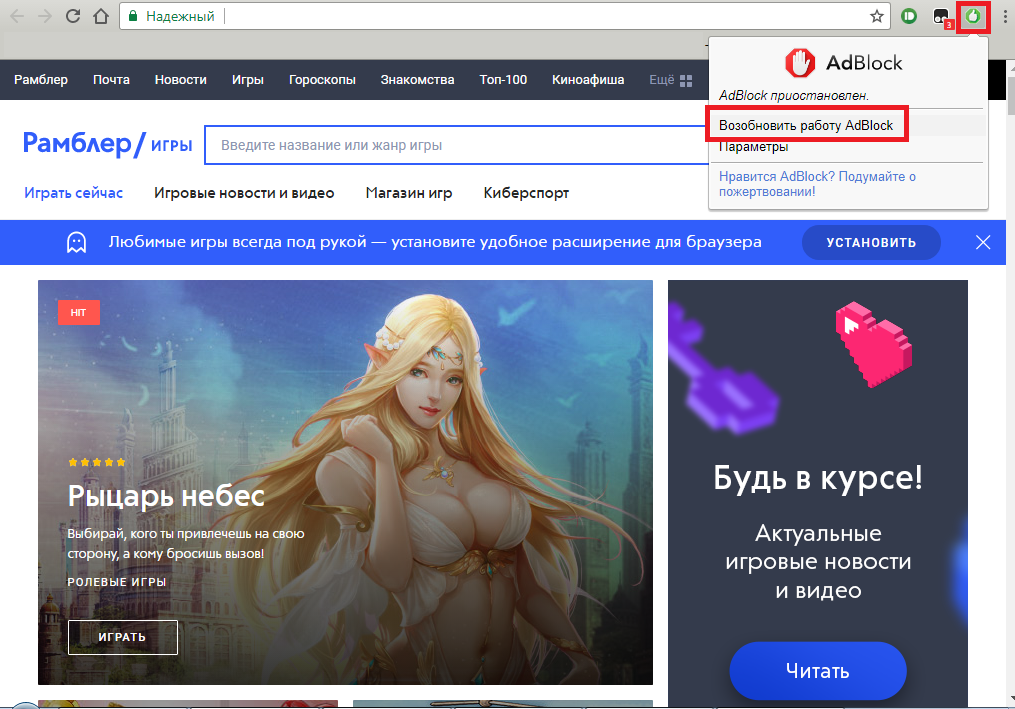Screen dimensions: 1015x709
Task: Open AdBlock 'Параметры' menu item
Action: tap(754, 148)
